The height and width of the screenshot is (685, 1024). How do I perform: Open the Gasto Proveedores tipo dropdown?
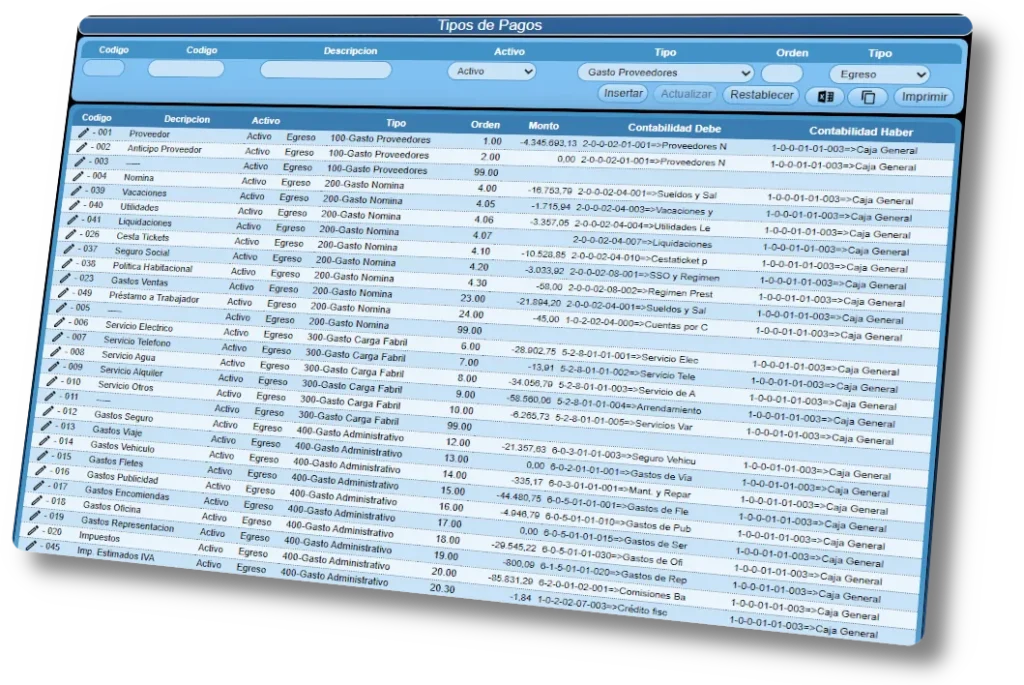(x=665, y=72)
